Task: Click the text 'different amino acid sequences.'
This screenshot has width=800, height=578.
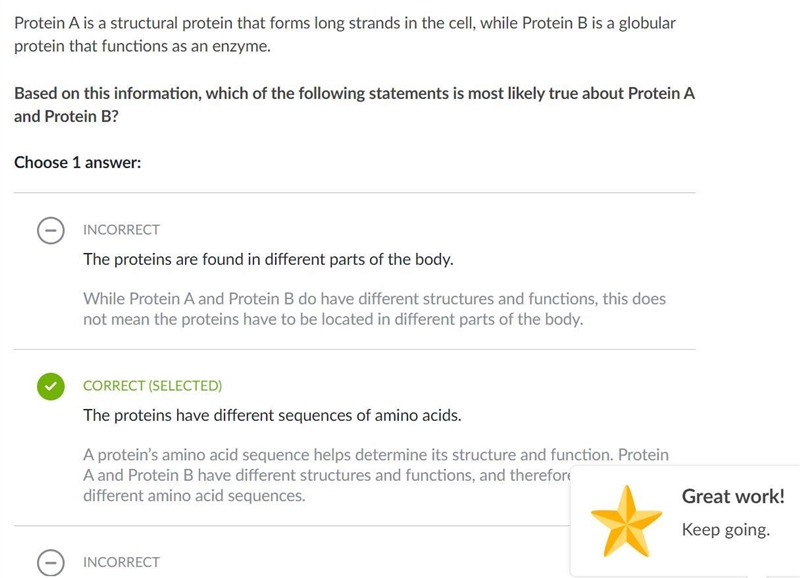Action: [194, 496]
